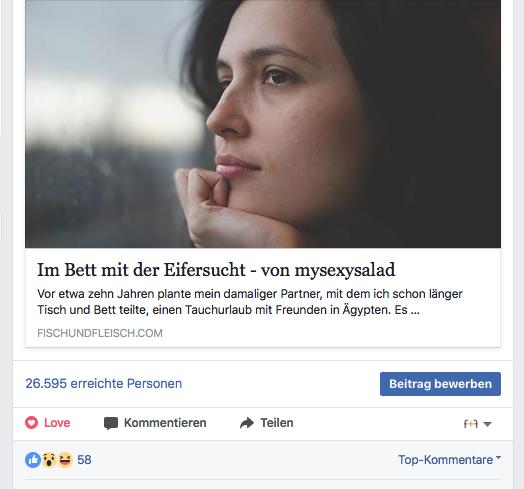This screenshot has width=524, height=489.
Task: Click the f+ post-as identity icon
Action: [x=471, y=424]
